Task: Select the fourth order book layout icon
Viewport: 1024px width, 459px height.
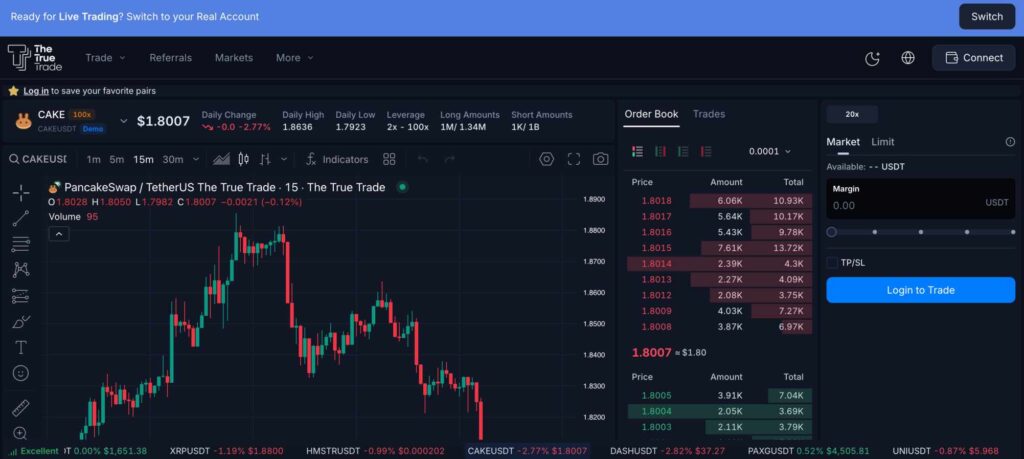Action: click(x=706, y=151)
